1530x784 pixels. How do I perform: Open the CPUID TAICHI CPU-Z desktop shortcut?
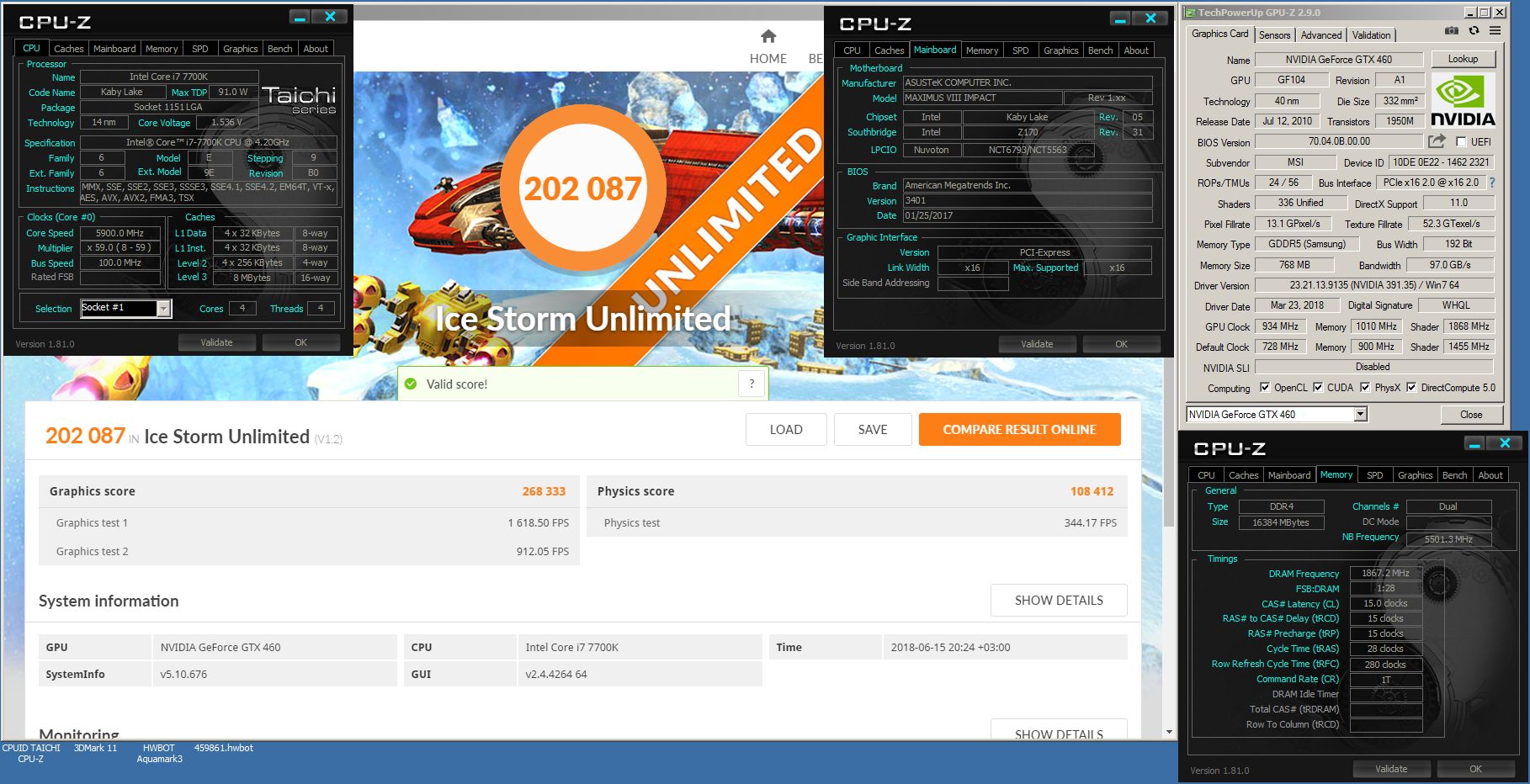[31, 753]
